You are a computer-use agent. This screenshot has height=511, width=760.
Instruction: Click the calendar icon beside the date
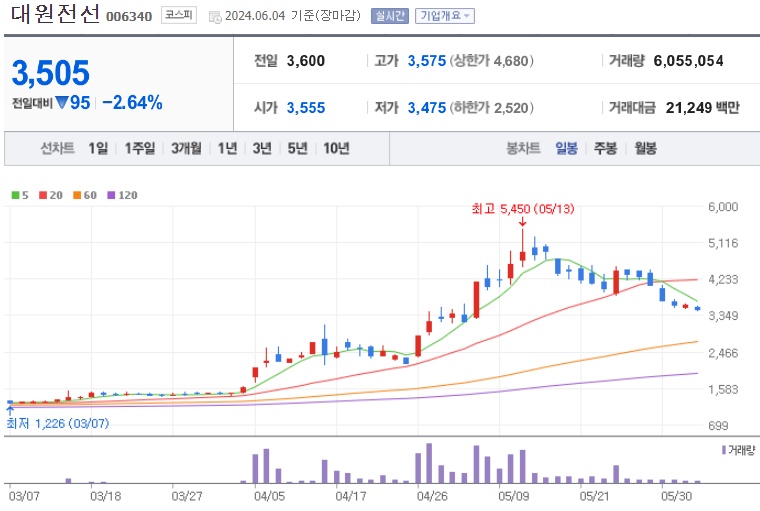click(x=215, y=17)
